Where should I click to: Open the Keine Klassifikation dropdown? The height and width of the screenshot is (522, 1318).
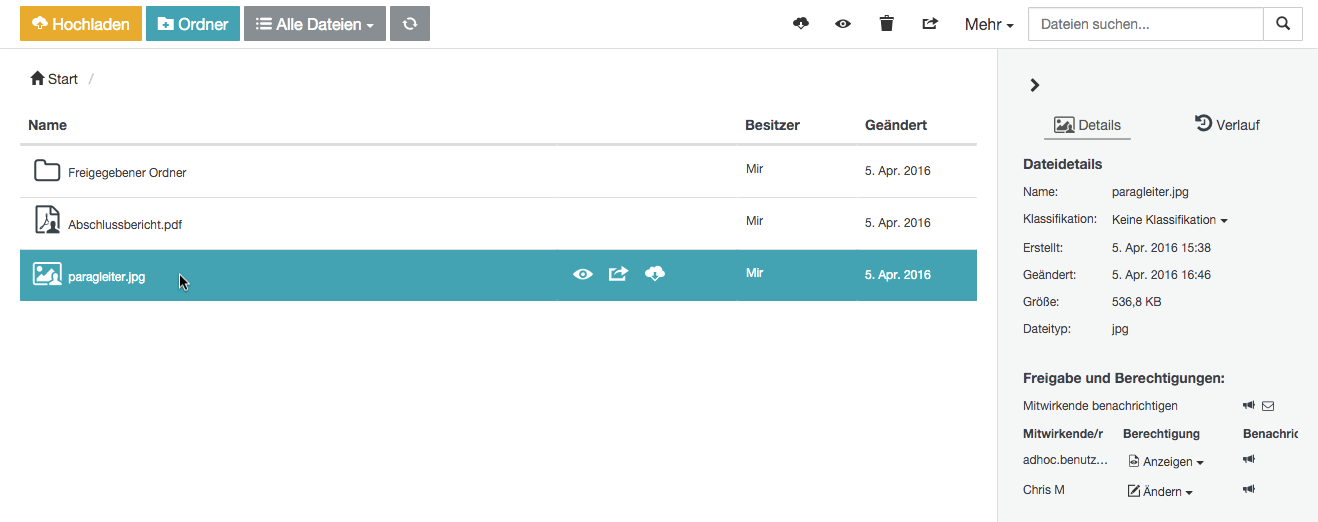click(x=1169, y=219)
